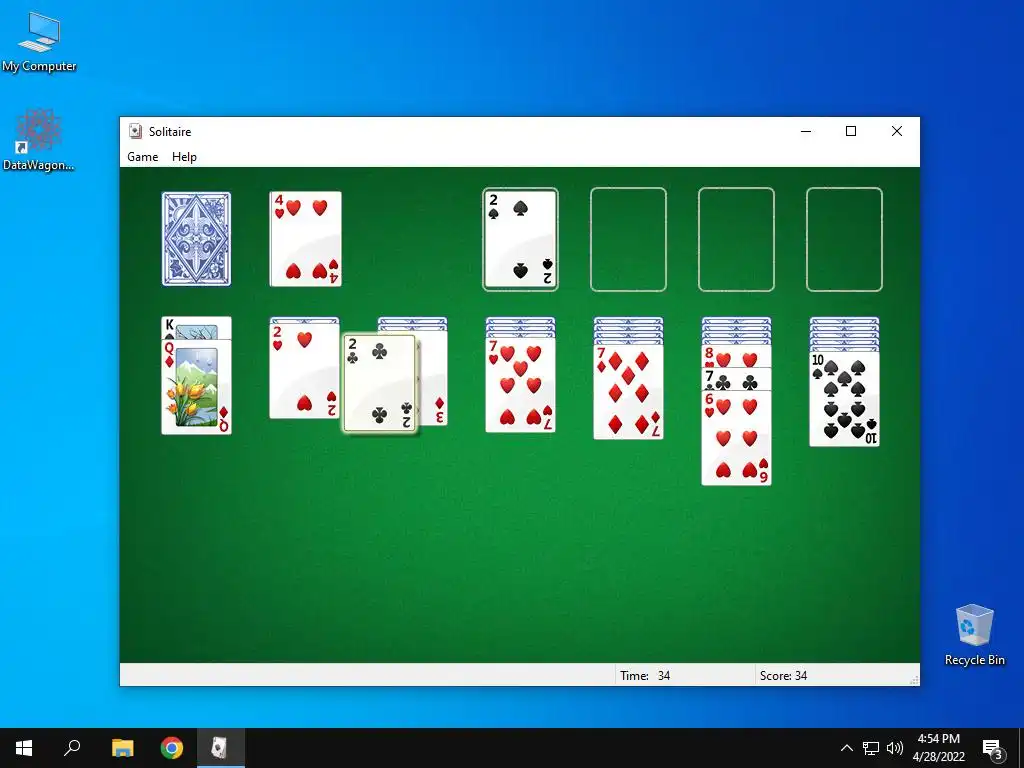The image size is (1024, 768).
Task: Select the 2 of hearts card
Action: pyautogui.click(x=305, y=370)
